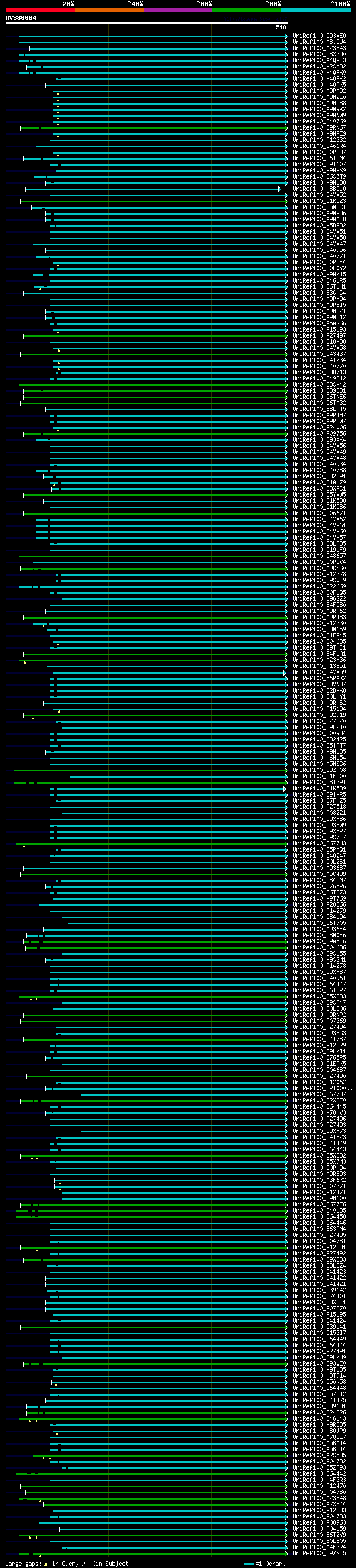Viewport: 356px width, 1568px height.
Task: Select hit label UniRef100_O48657
Action: 319,556
